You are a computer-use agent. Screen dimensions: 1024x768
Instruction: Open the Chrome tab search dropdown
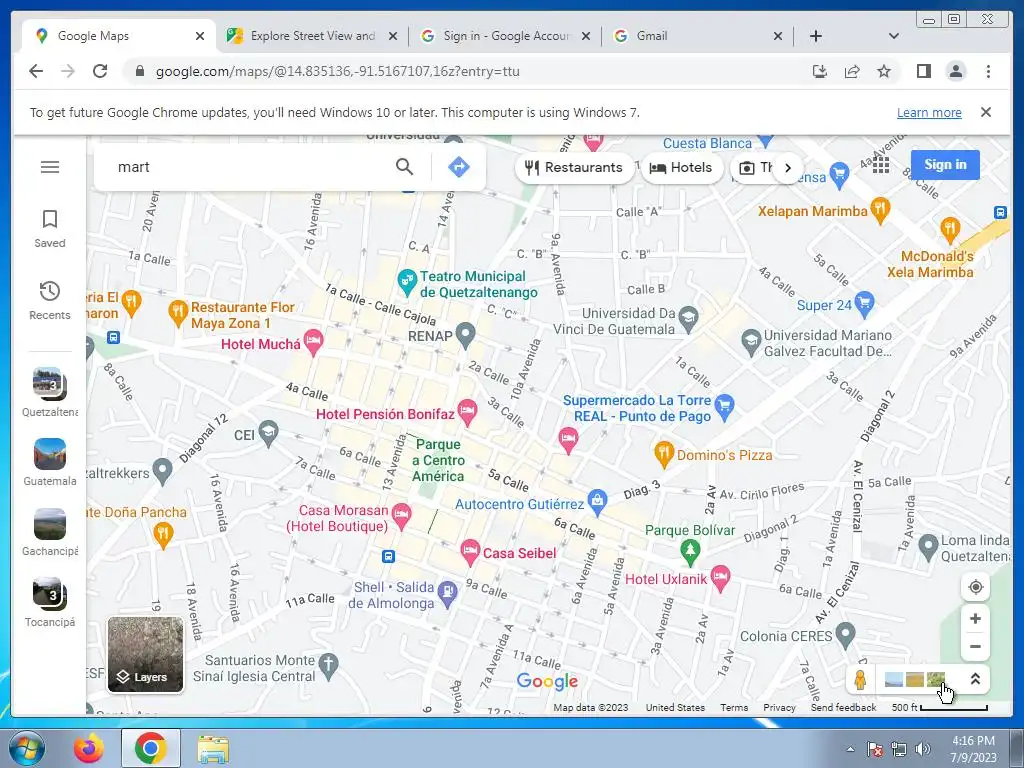point(893,36)
